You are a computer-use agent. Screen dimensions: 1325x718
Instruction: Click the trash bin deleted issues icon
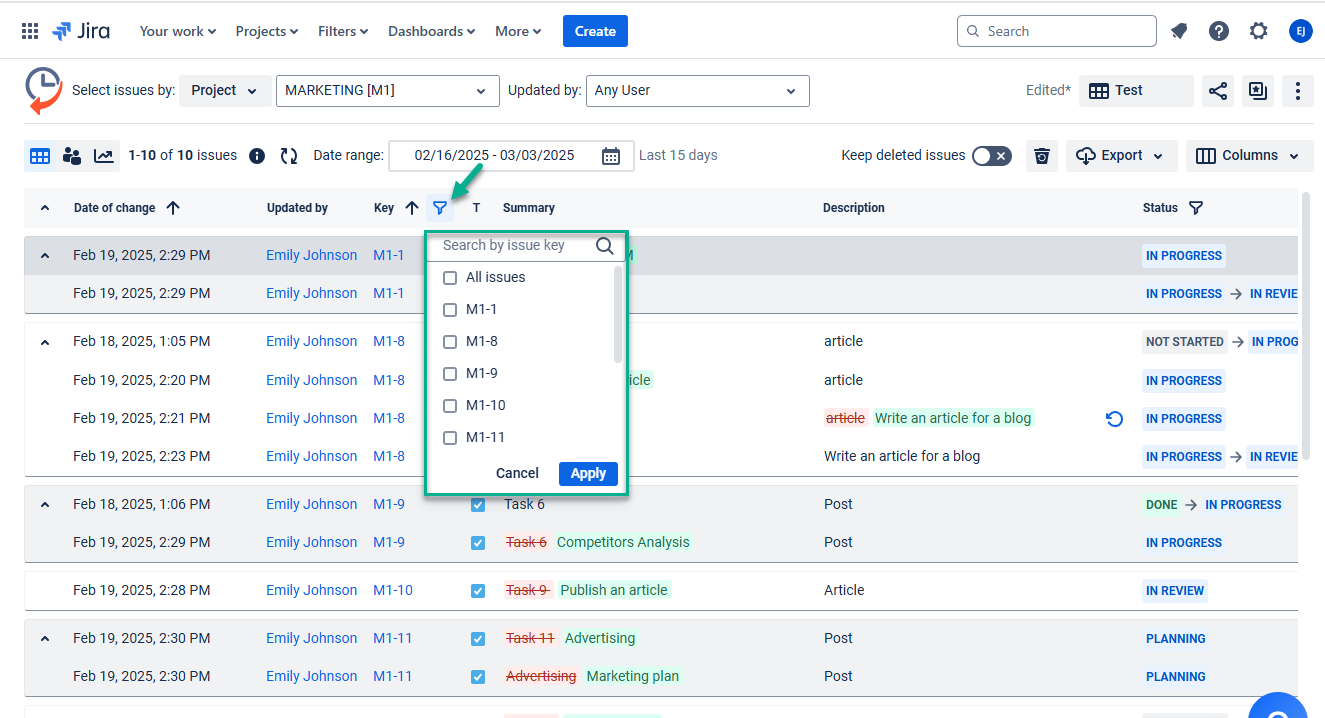1042,156
